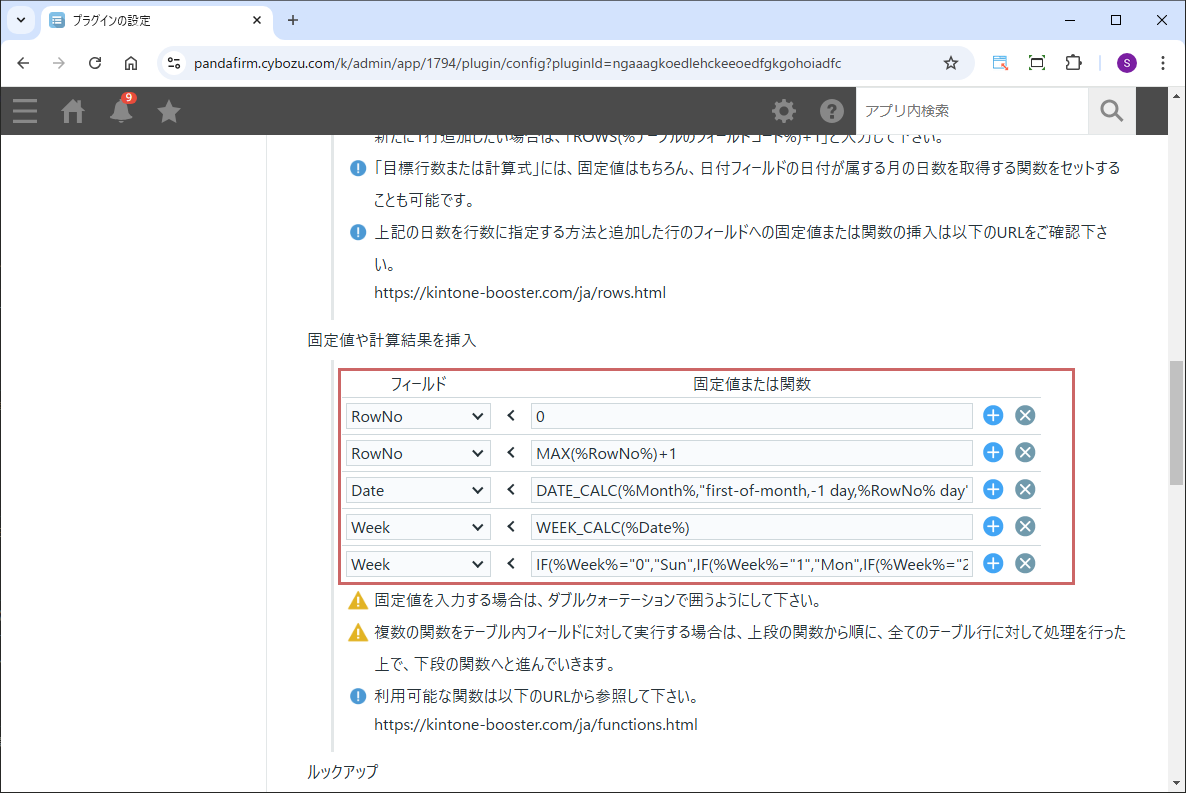Open first RowNo field dropdown

click(418, 416)
